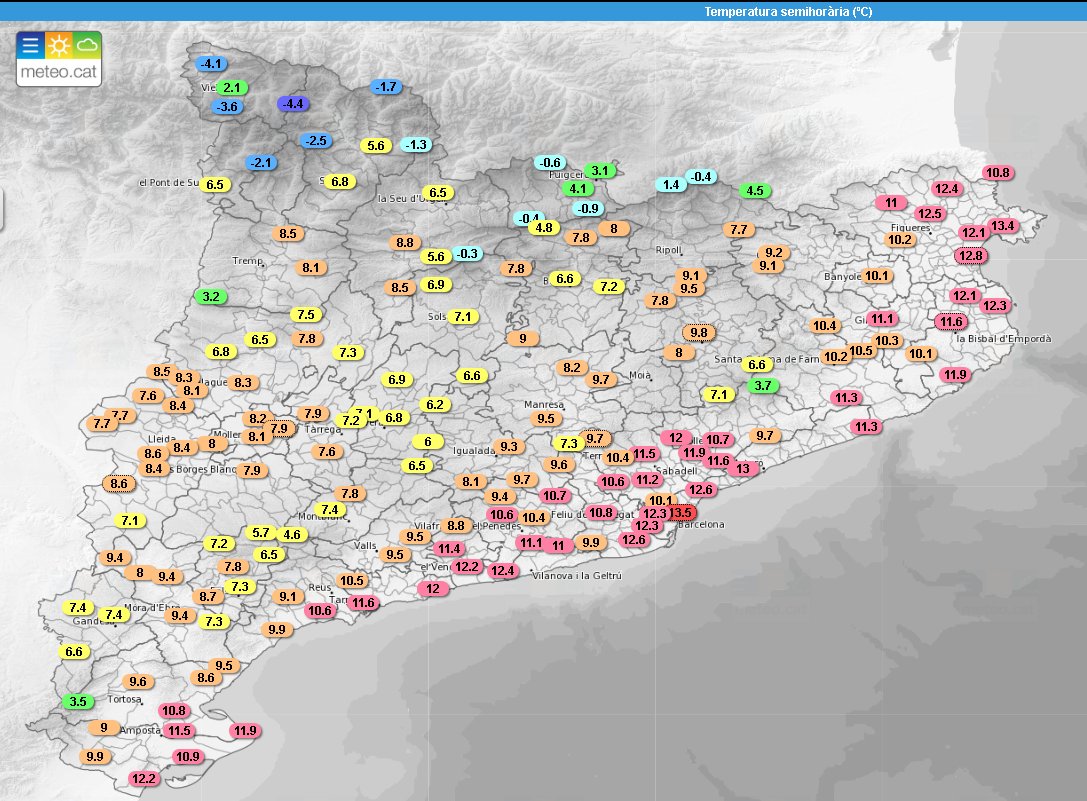Image resolution: width=1087 pixels, height=801 pixels.
Task: Select the -4.4 purple station marker
Action: click(x=293, y=103)
